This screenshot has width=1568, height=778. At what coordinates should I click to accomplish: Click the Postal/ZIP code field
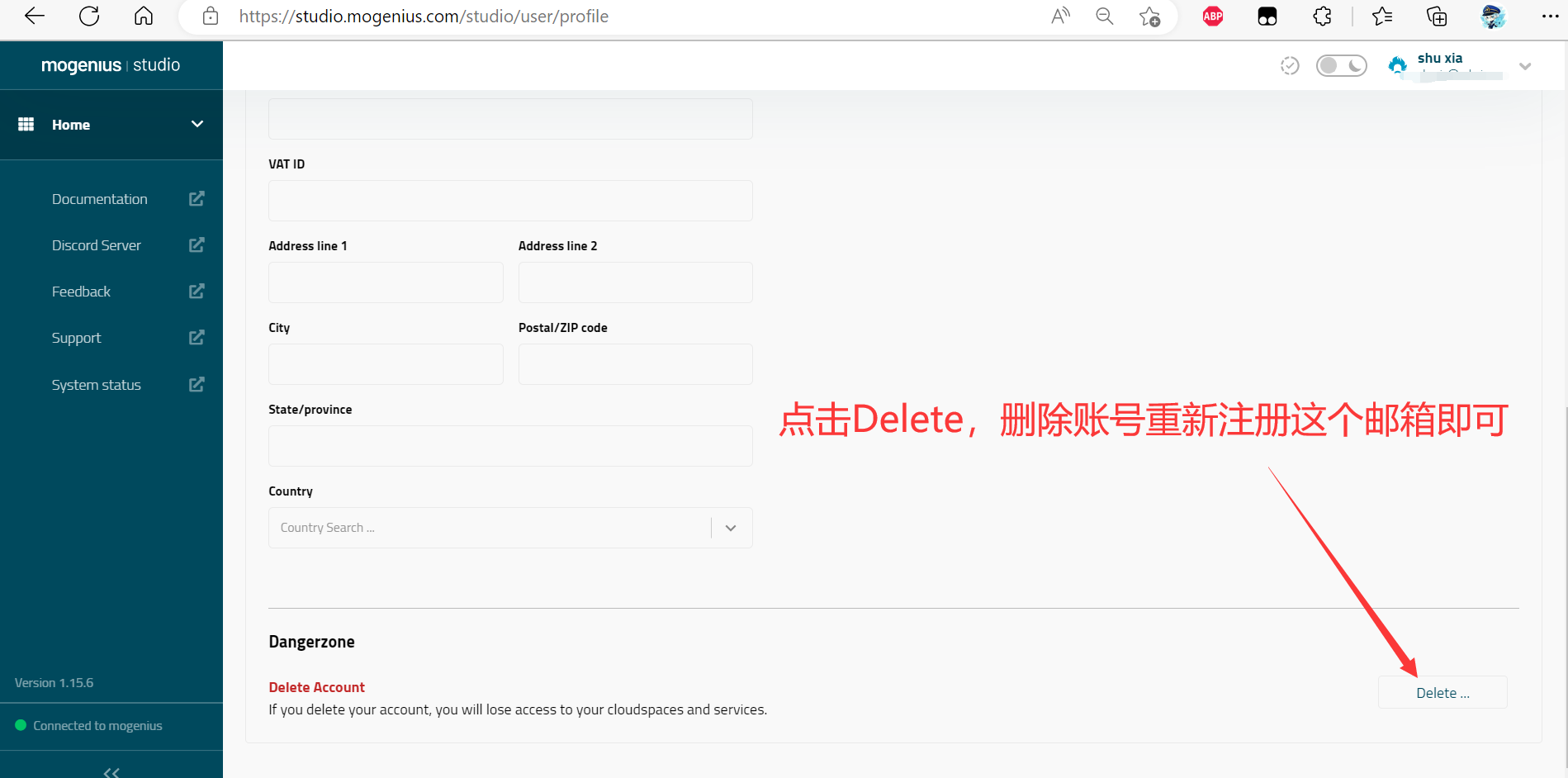pos(635,364)
